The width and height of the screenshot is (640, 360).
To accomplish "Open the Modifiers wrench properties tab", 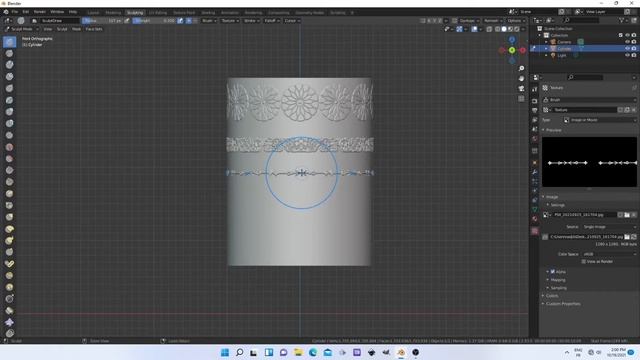I will coord(535,172).
